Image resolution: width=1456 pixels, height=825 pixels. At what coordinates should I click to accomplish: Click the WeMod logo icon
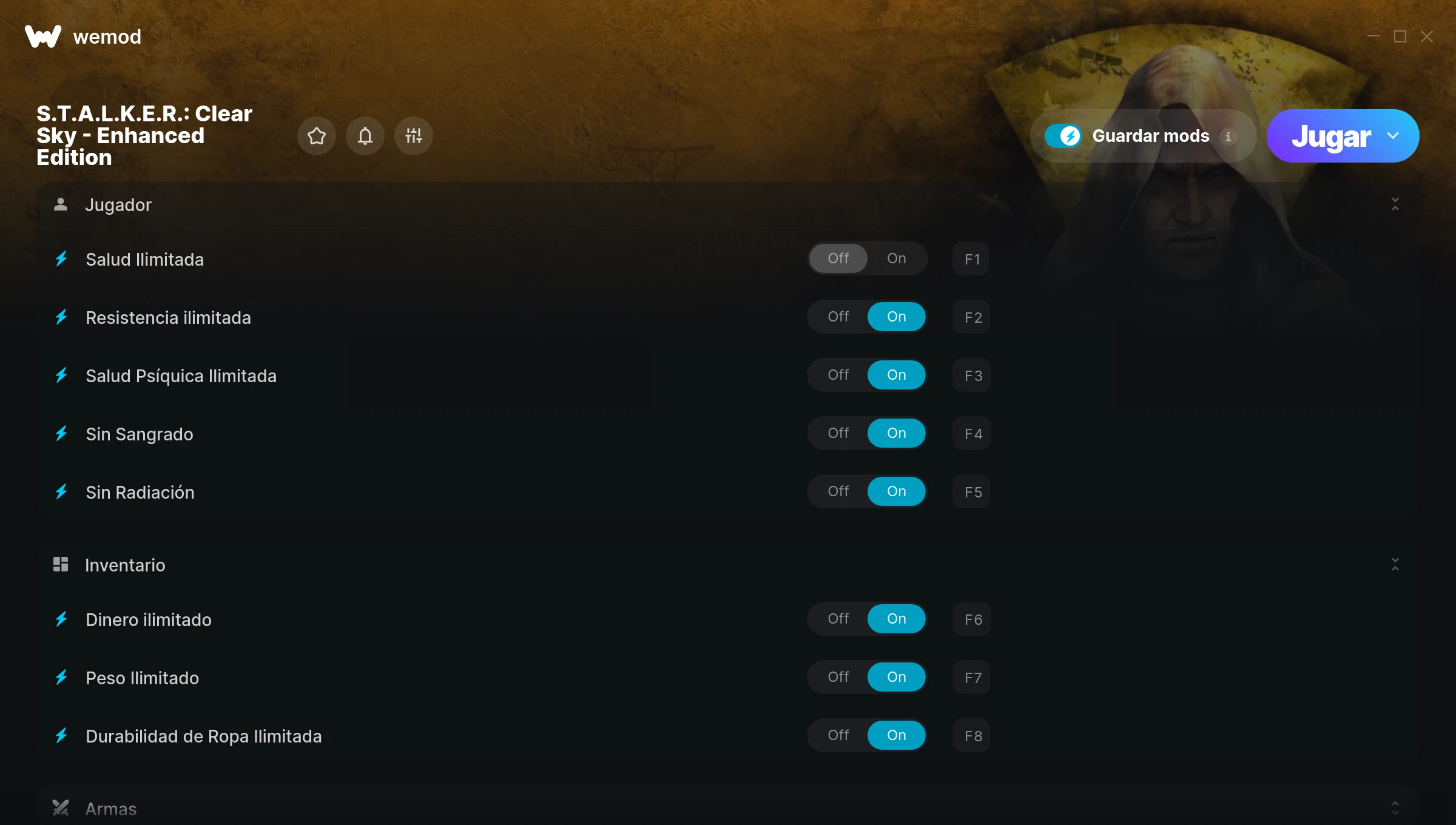(43, 36)
